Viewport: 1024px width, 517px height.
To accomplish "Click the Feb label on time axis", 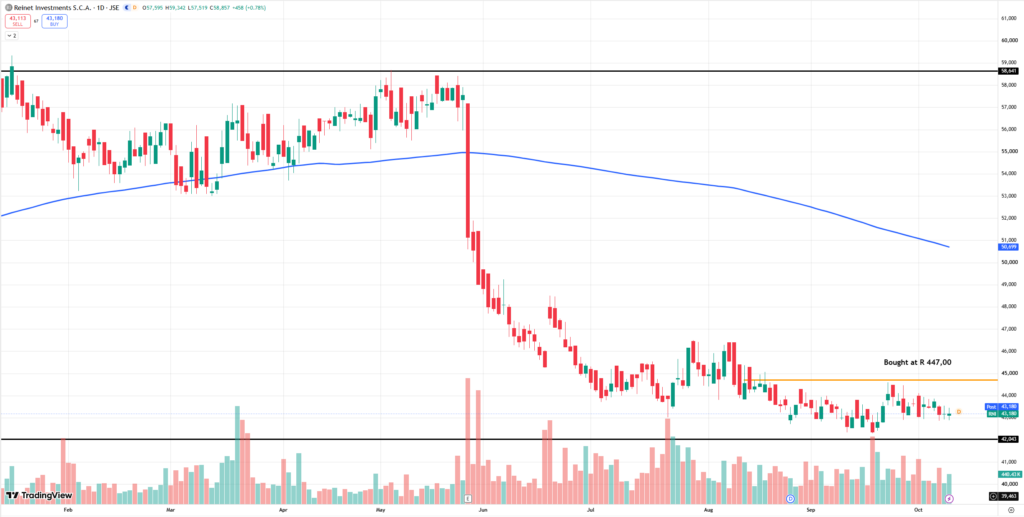I will [67, 510].
